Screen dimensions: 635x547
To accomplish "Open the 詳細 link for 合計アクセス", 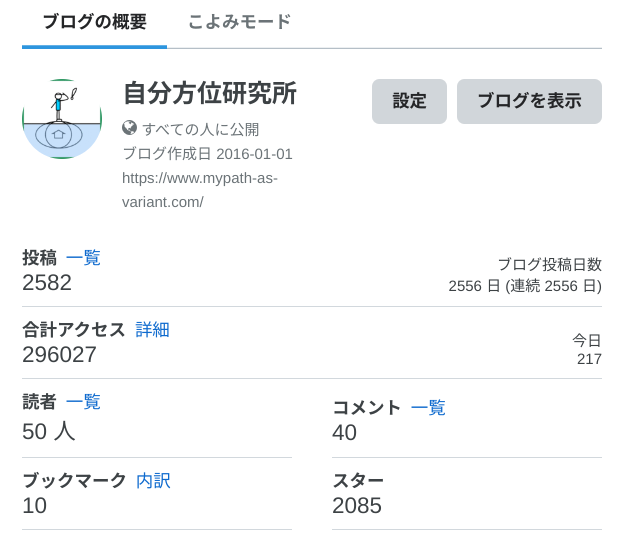I will tap(152, 330).
